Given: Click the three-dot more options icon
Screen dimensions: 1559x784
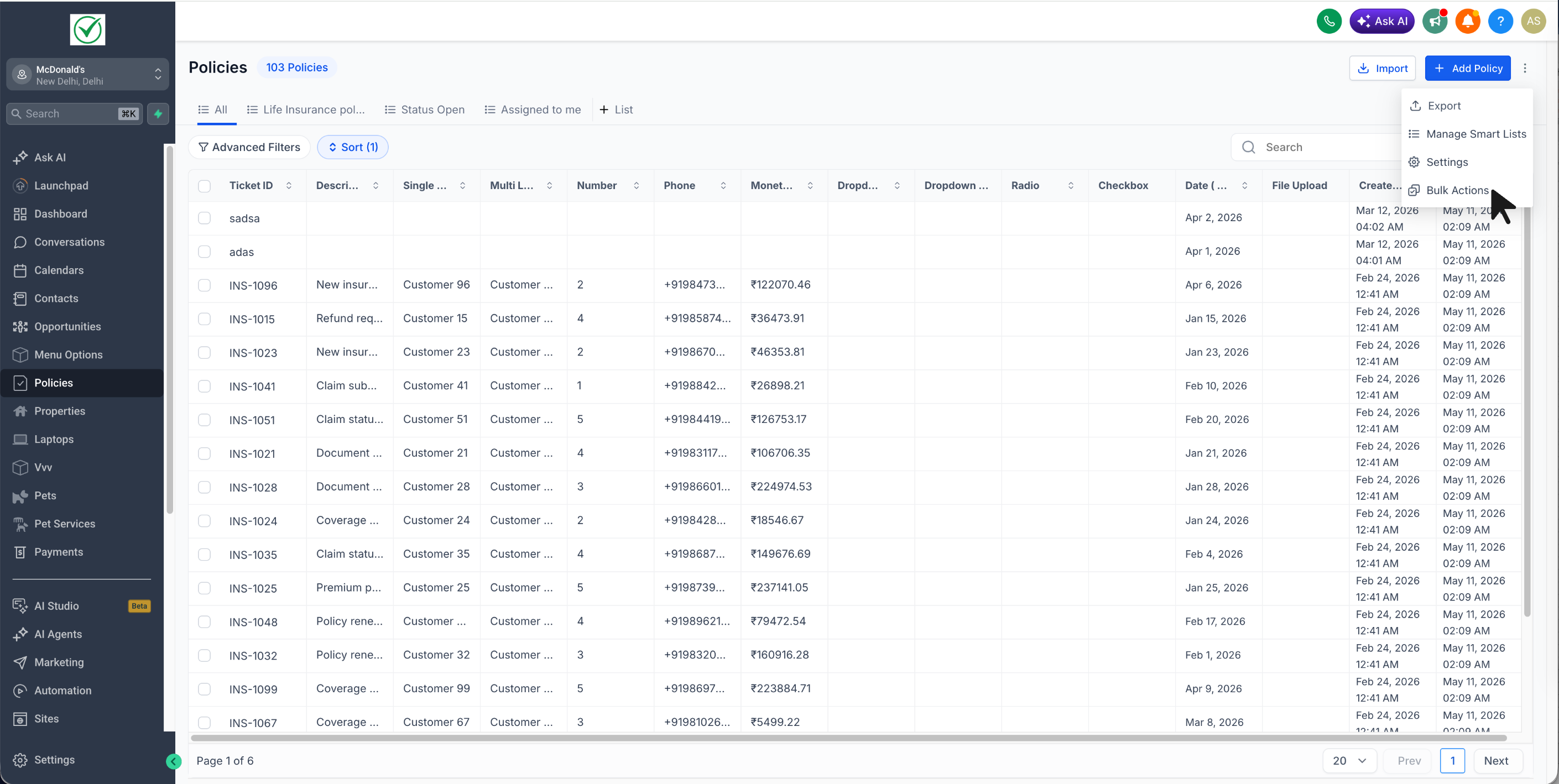Looking at the screenshot, I should (1525, 69).
